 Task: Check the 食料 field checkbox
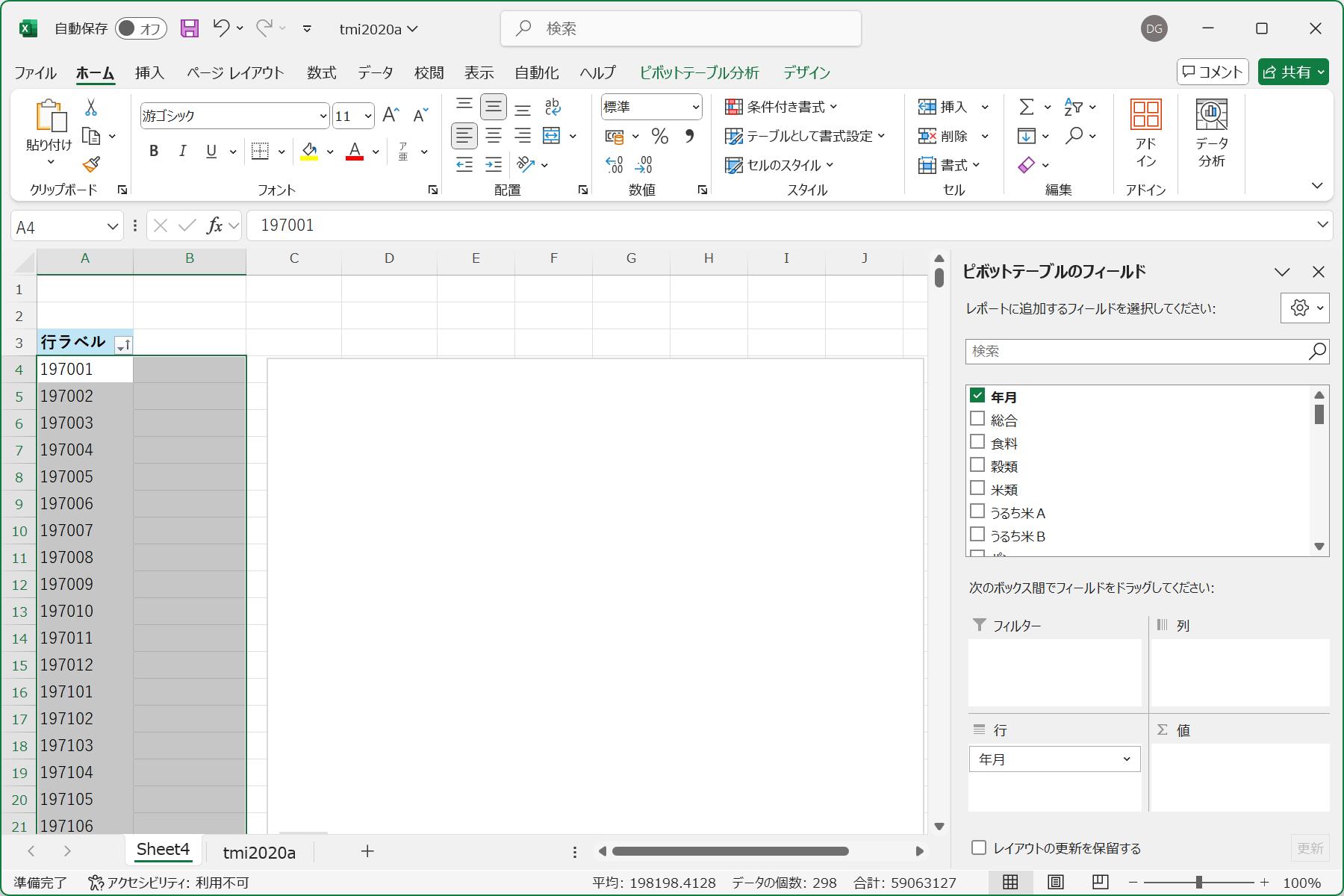click(x=977, y=441)
